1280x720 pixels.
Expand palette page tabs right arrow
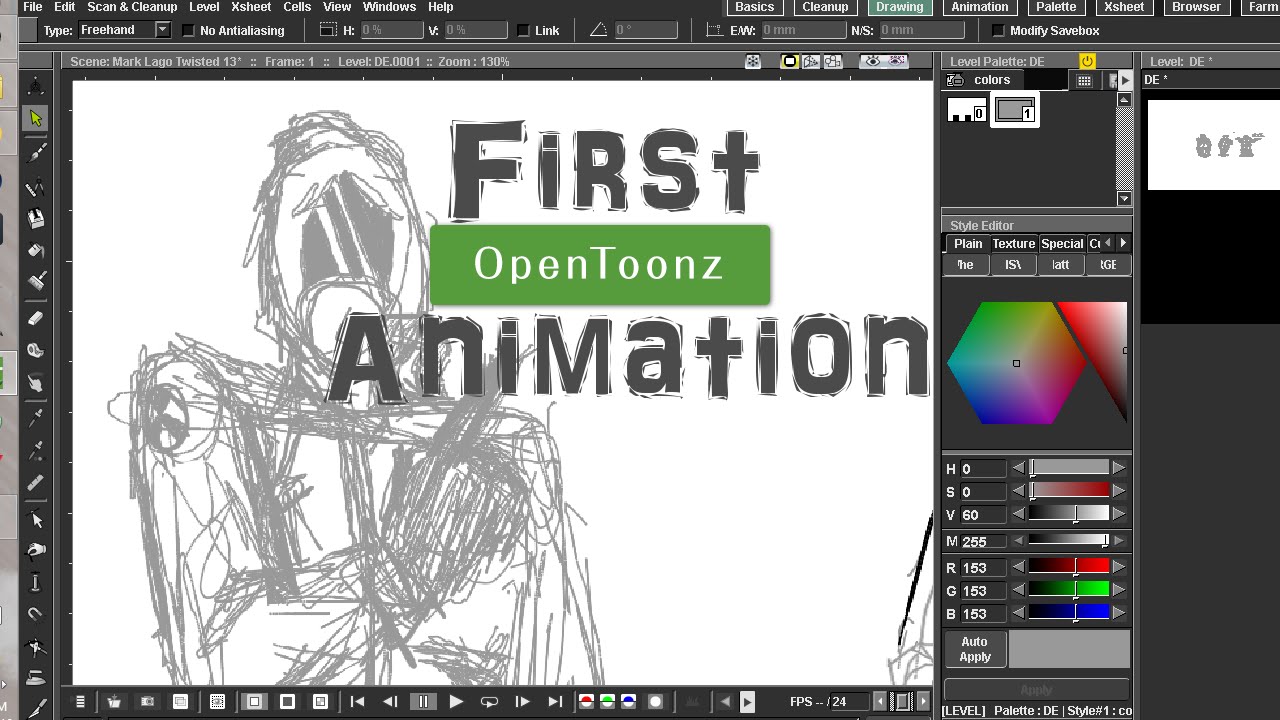(x=1126, y=80)
